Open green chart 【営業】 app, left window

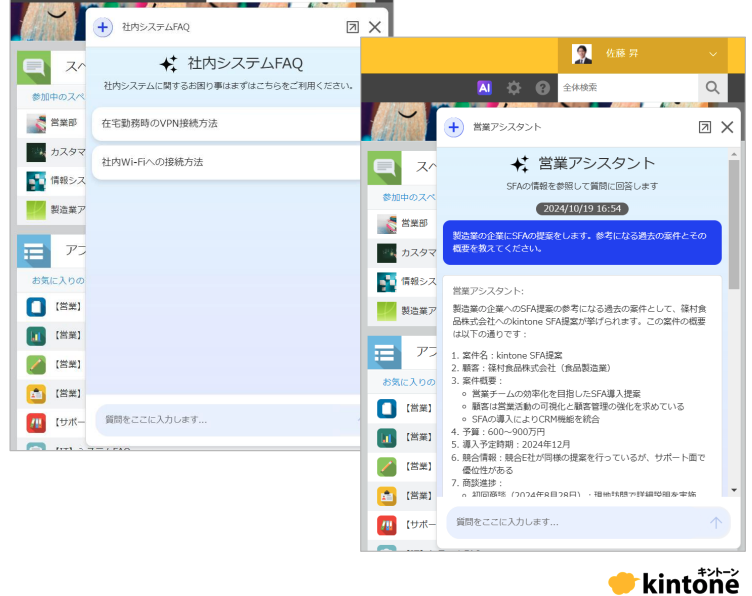click(x=36, y=336)
